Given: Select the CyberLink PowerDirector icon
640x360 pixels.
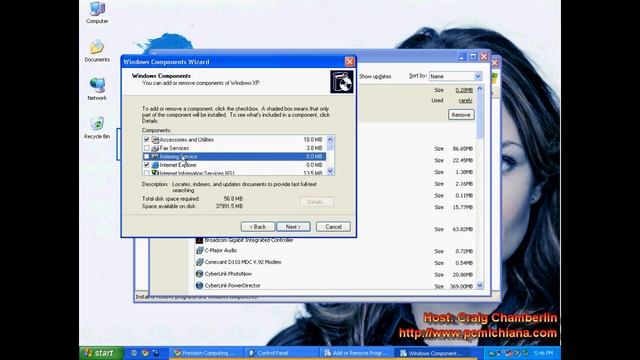Looking at the screenshot, I should (199, 285).
